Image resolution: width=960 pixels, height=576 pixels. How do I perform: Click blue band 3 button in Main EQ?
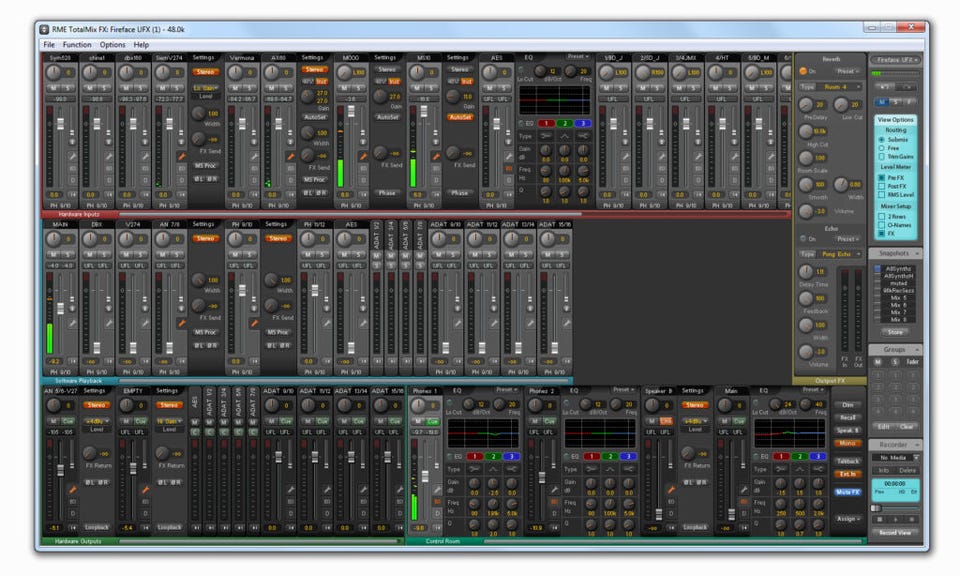[x=817, y=457]
